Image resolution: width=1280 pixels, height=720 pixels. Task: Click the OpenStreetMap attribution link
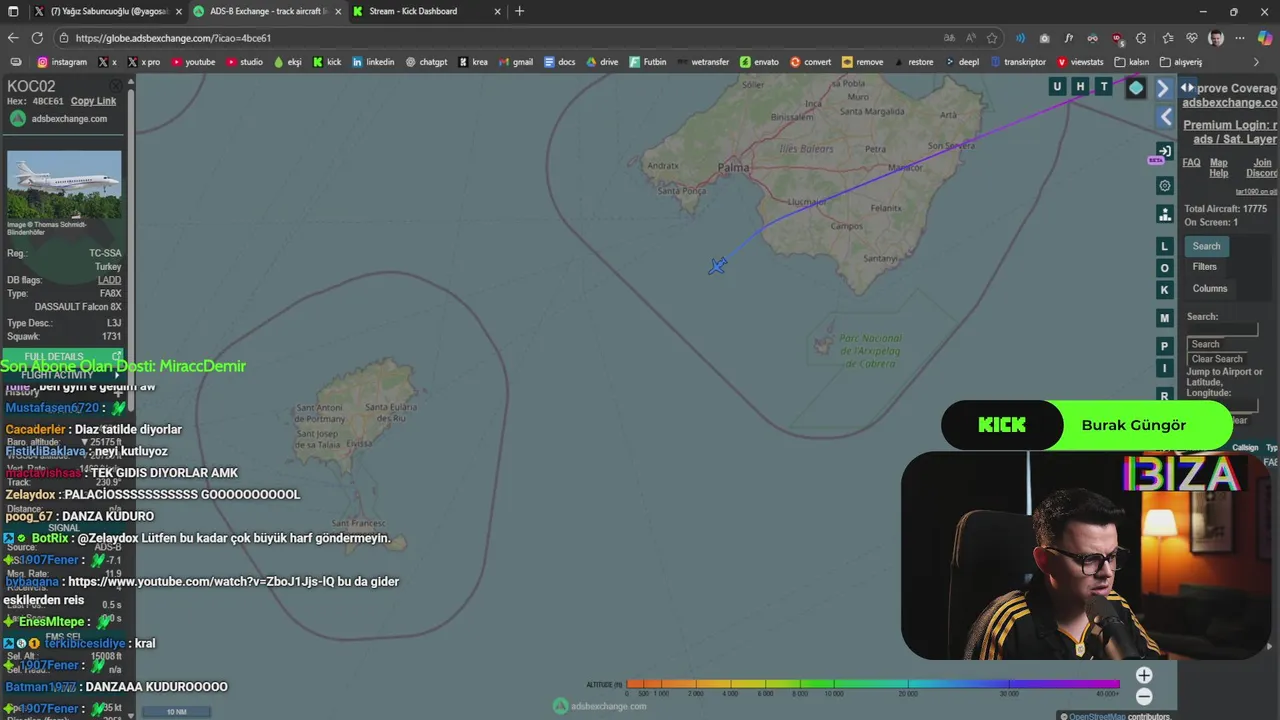pyautogui.click(x=1097, y=715)
